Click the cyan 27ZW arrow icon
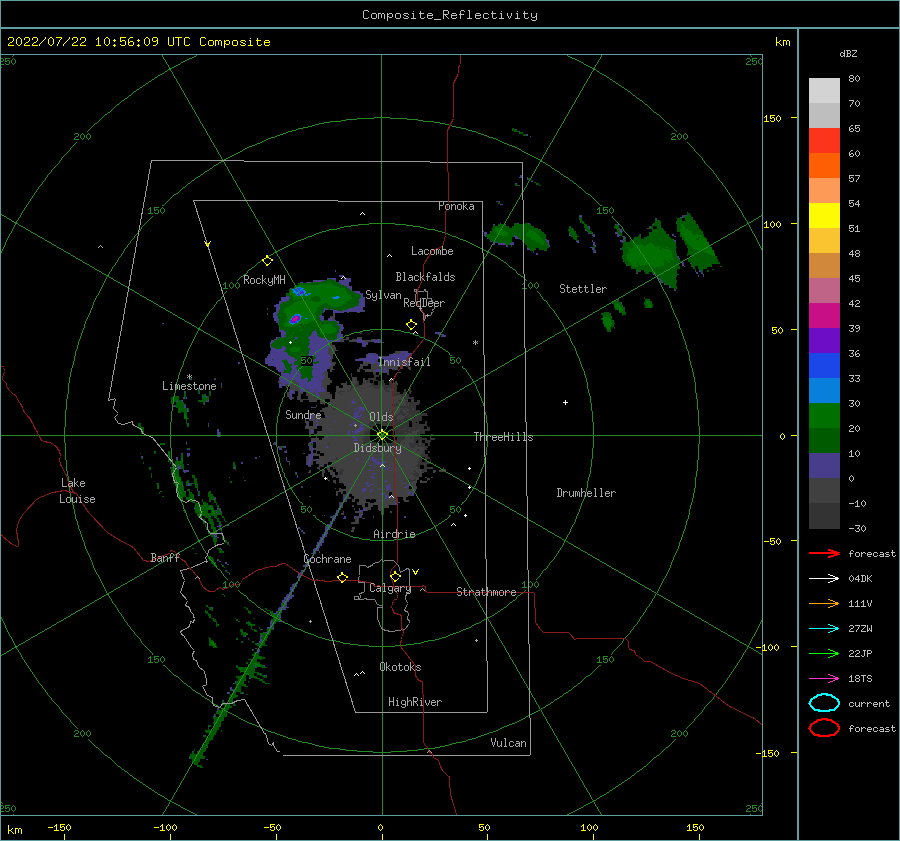 point(824,629)
